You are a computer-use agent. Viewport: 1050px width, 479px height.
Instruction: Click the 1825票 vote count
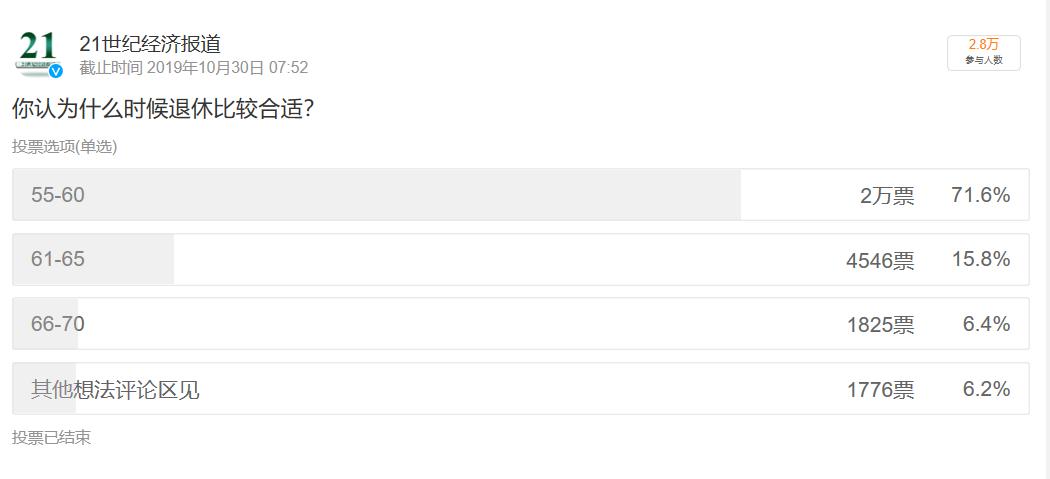[879, 325]
